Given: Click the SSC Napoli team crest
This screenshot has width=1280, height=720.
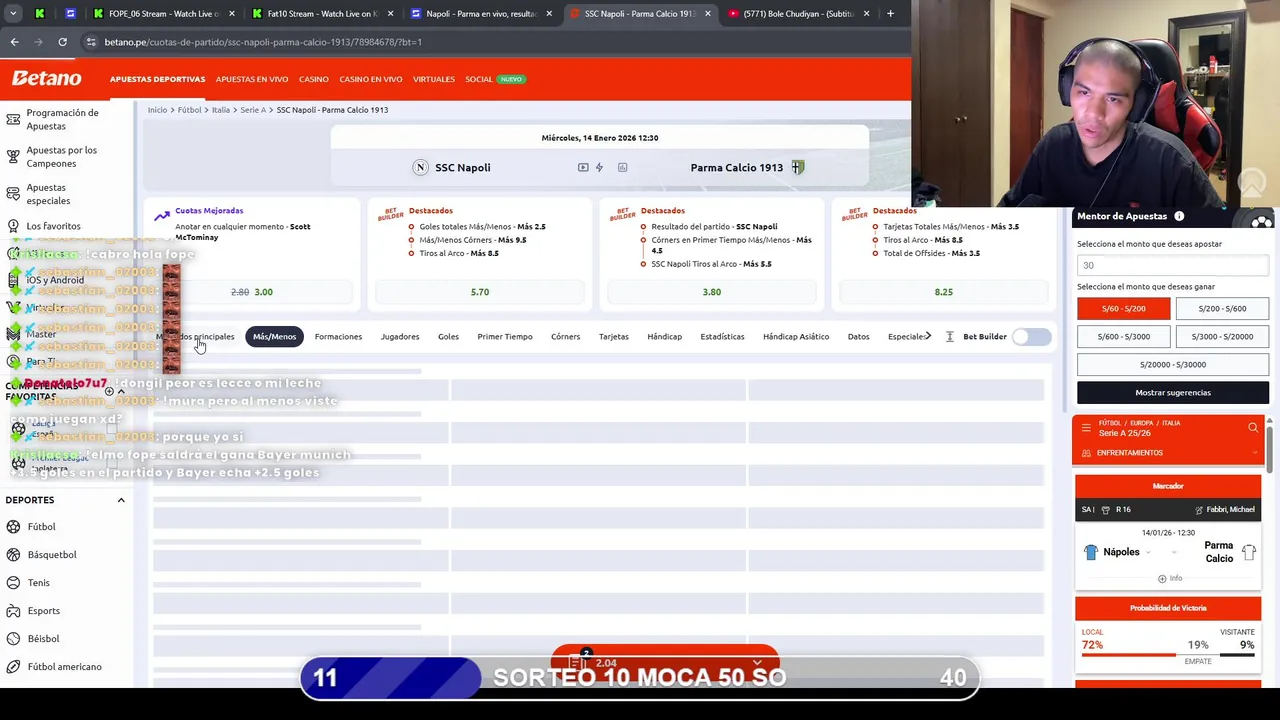Looking at the screenshot, I should [x=420, y=167].
